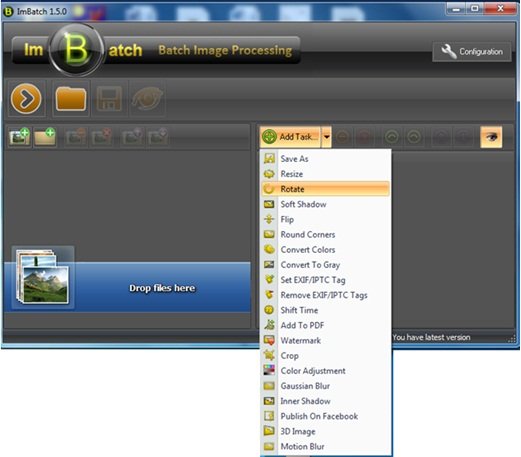Screen dimensions: 521x457
Task: Click the Shift Time clock icon
Action: click(x=269, y=310)
